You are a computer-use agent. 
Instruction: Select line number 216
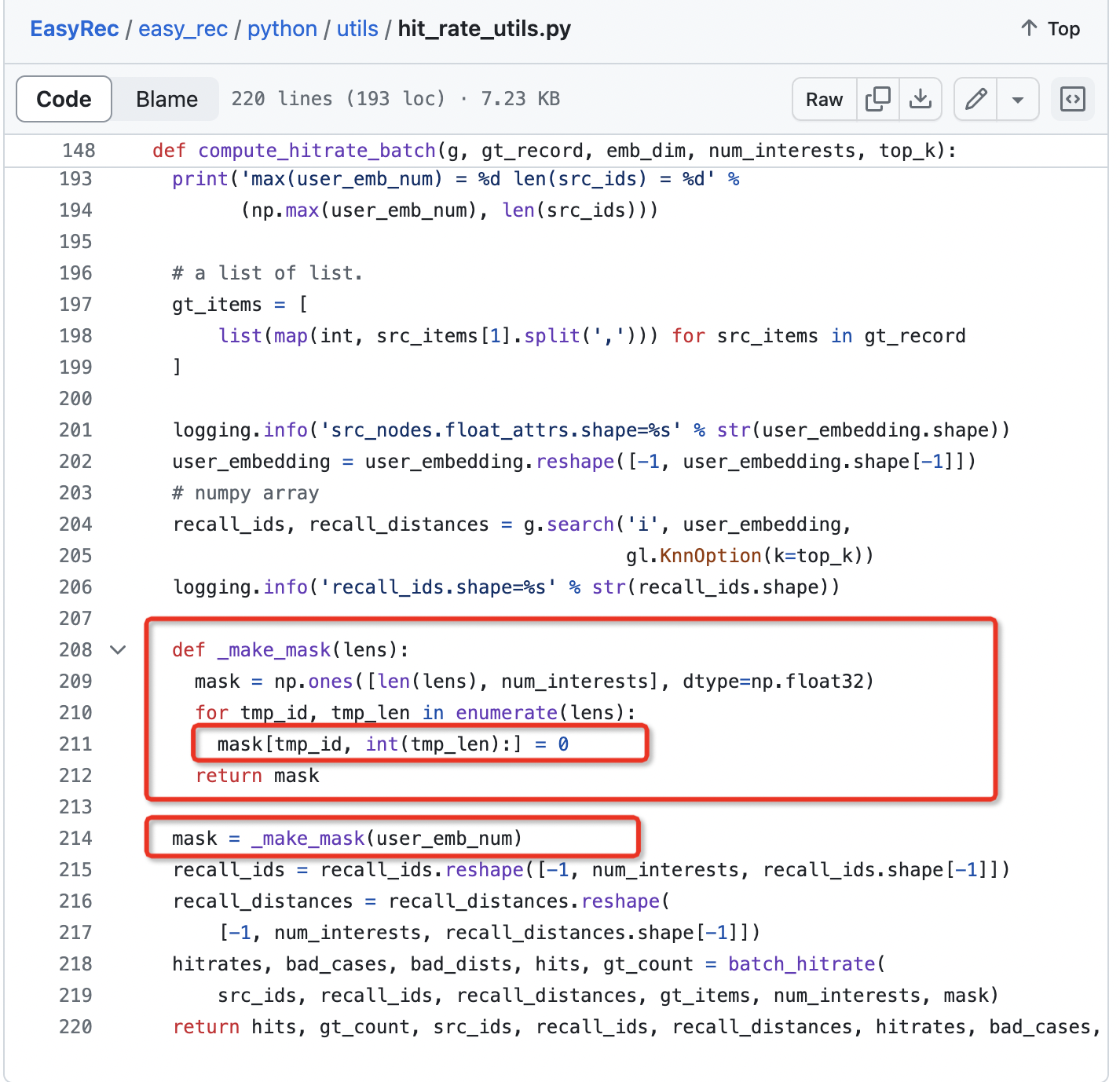pyautogui.click(x=76, y=901)
